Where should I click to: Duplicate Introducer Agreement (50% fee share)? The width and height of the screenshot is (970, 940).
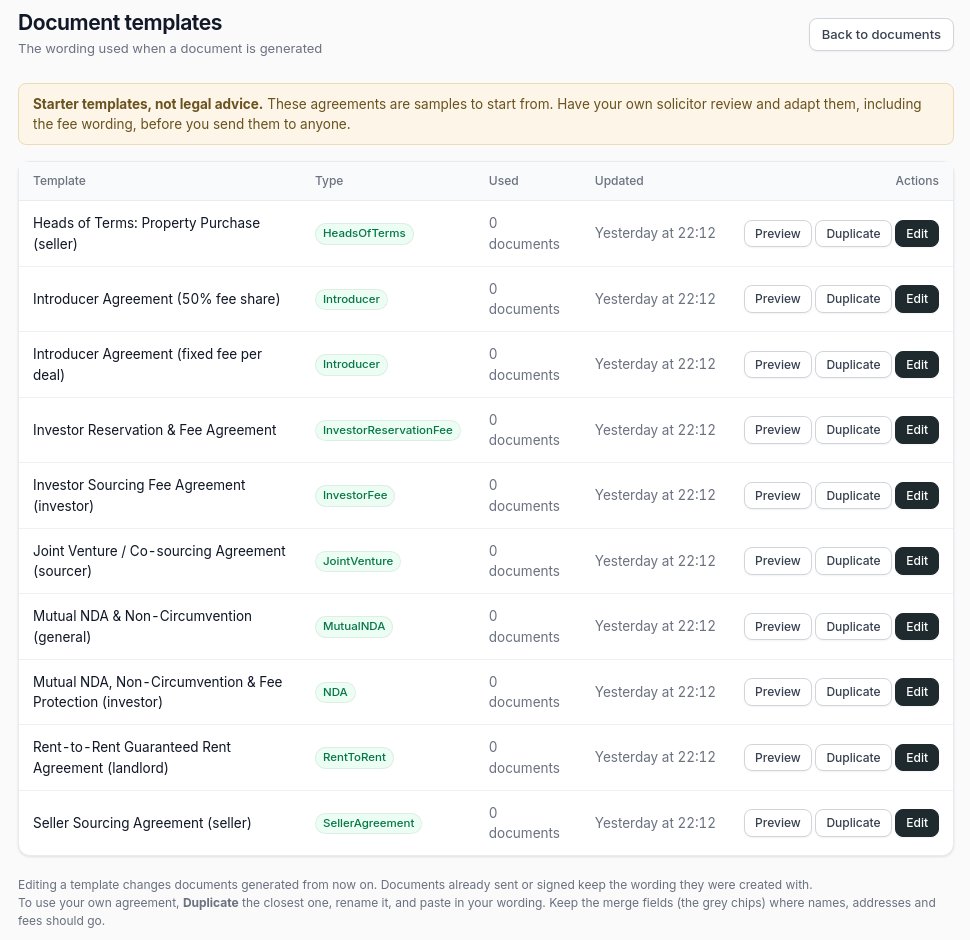click(x=853, y=299)
